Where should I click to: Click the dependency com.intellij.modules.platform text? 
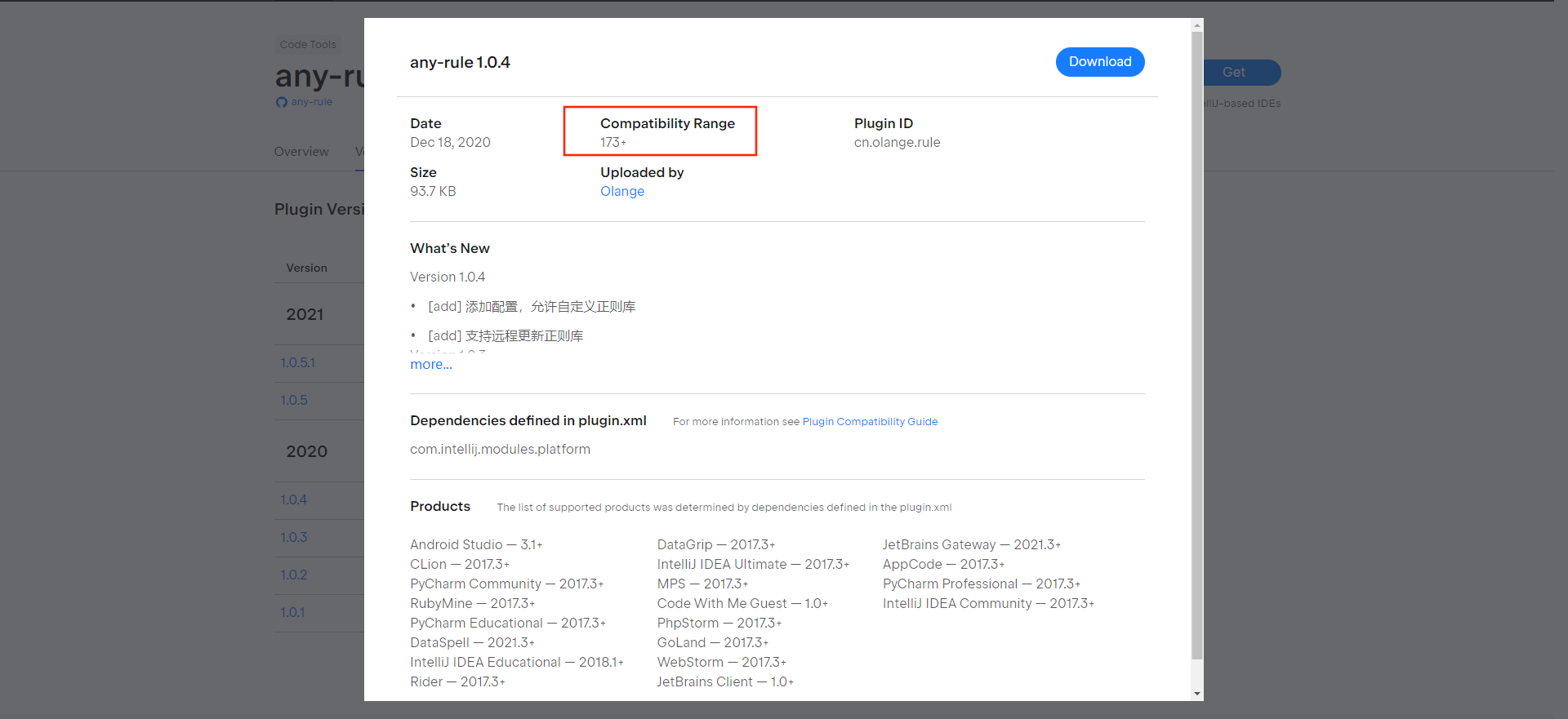[500, 449]
